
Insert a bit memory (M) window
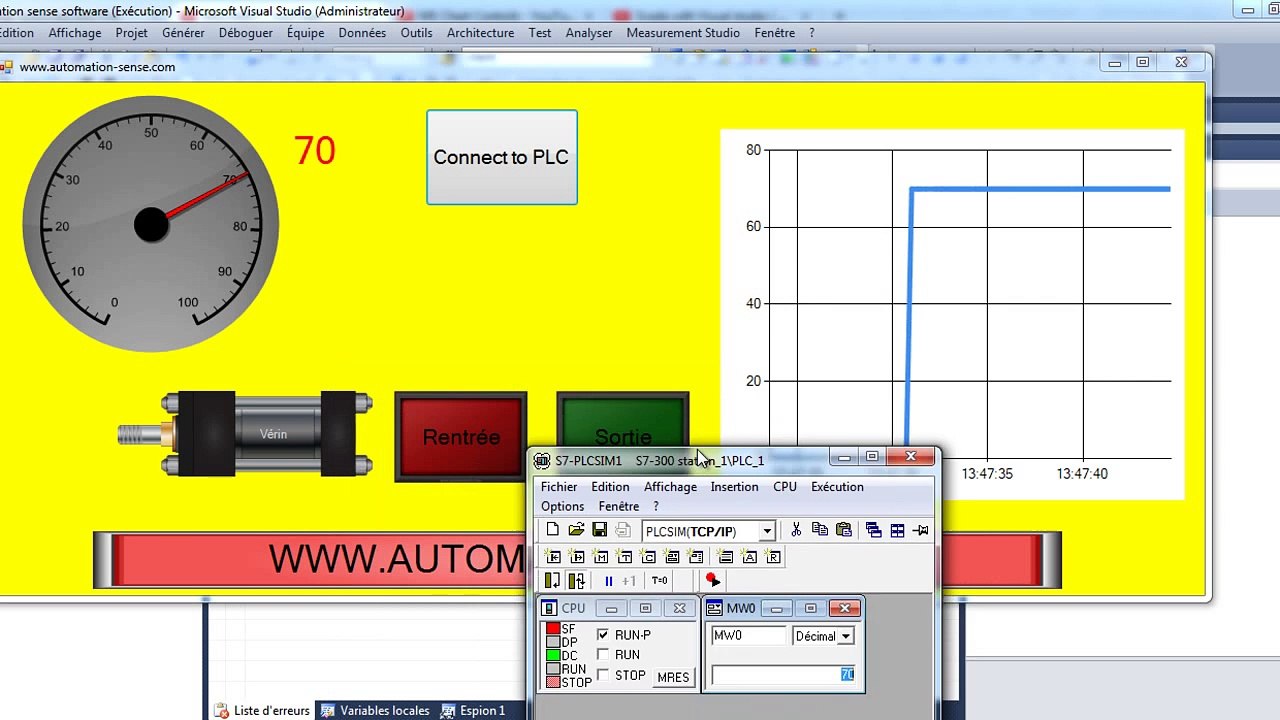[601, 556]
